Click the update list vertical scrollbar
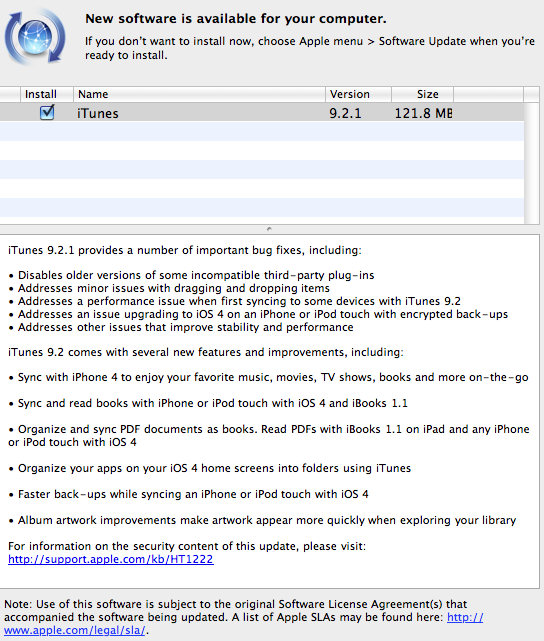Screen dimensions: 544x641 (x=531, y=163)
